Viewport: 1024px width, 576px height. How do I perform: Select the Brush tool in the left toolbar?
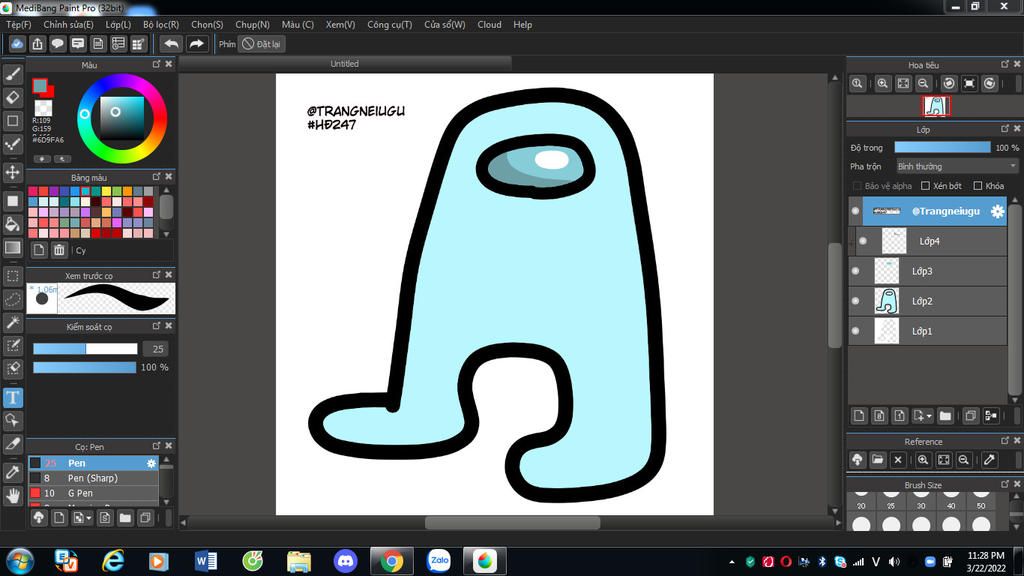tap(12, 74)
